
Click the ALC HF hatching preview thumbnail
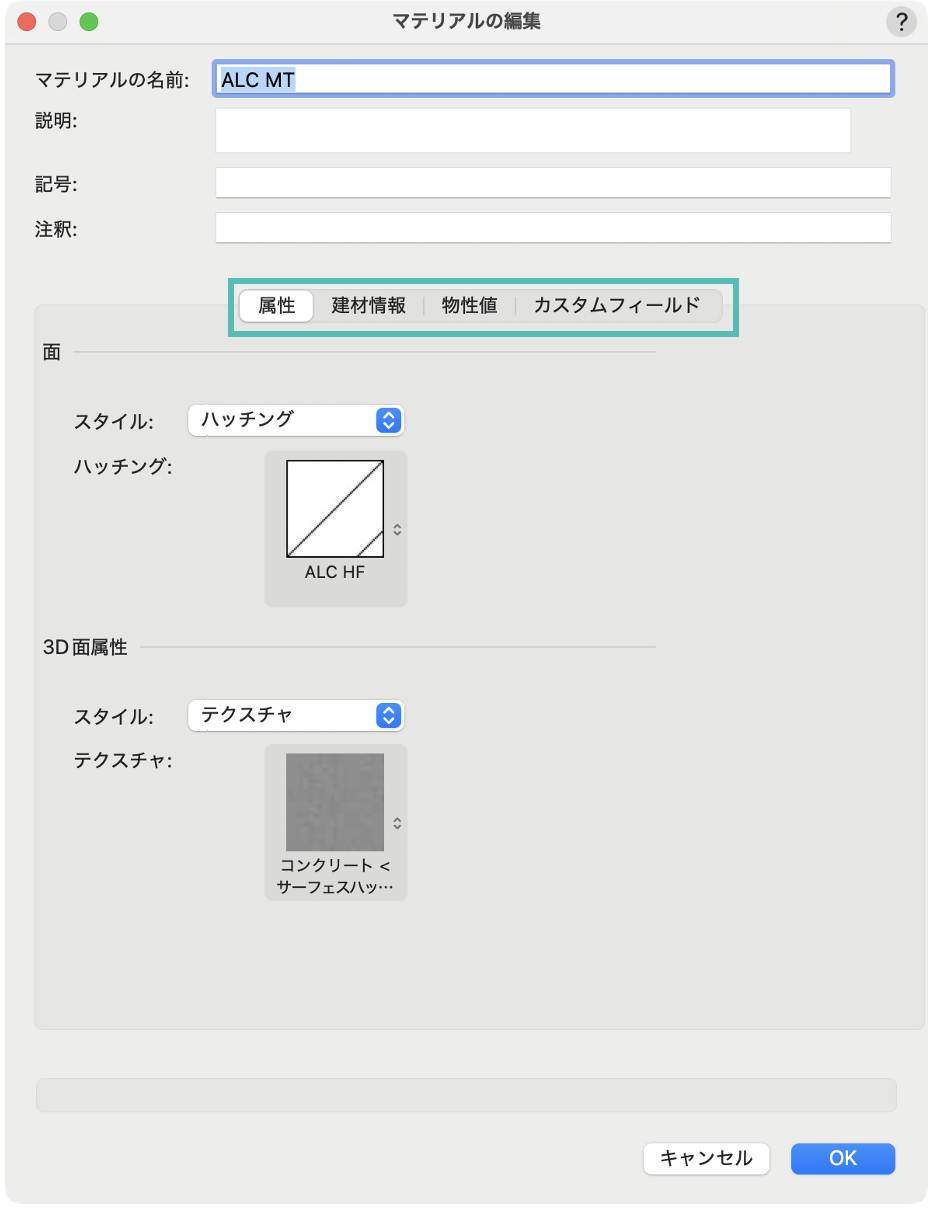click(x=335, y=508)
